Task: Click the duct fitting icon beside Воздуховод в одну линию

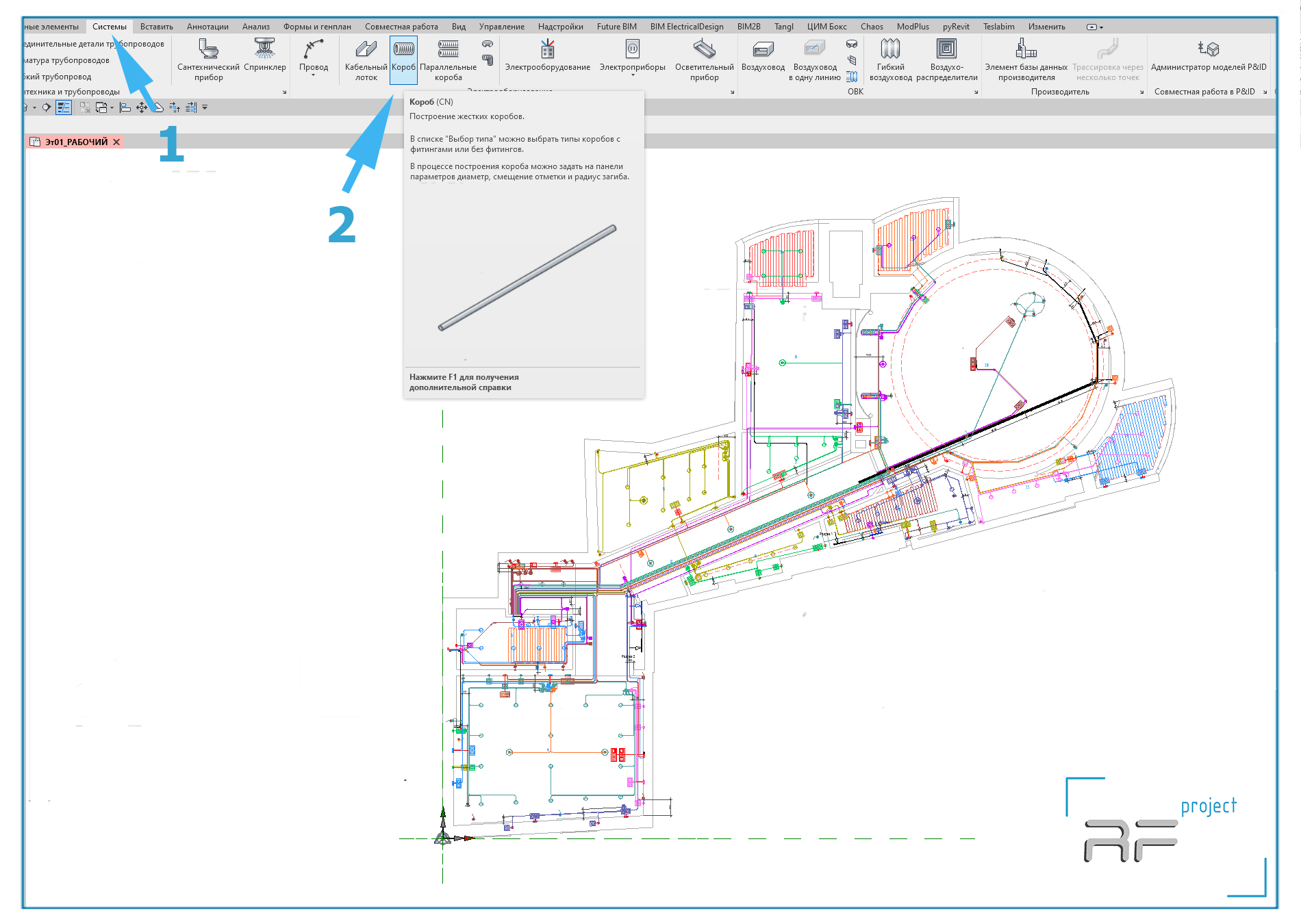Action: [x=852, y=43]
